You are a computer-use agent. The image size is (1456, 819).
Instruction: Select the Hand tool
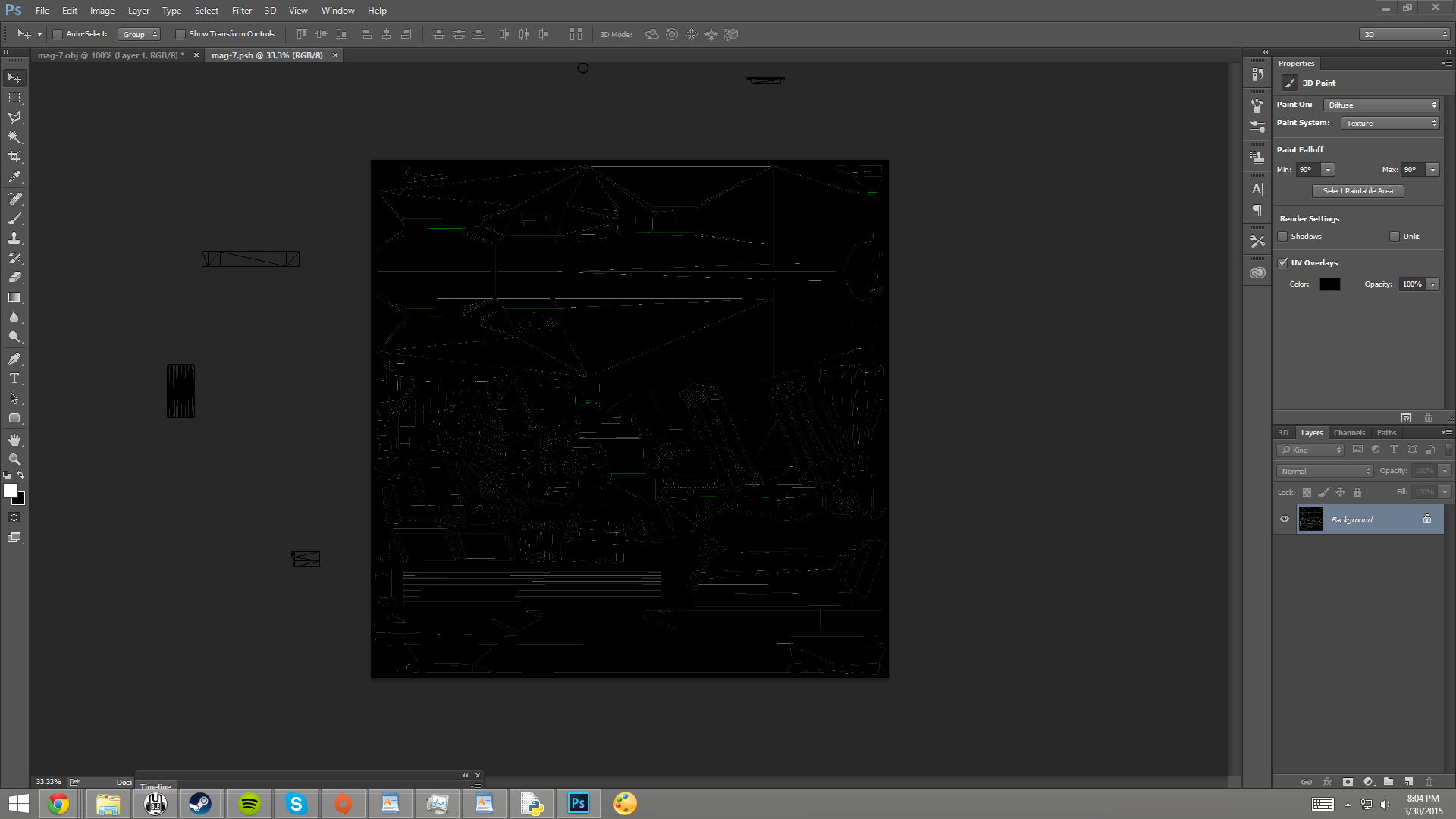pos(14,440)
